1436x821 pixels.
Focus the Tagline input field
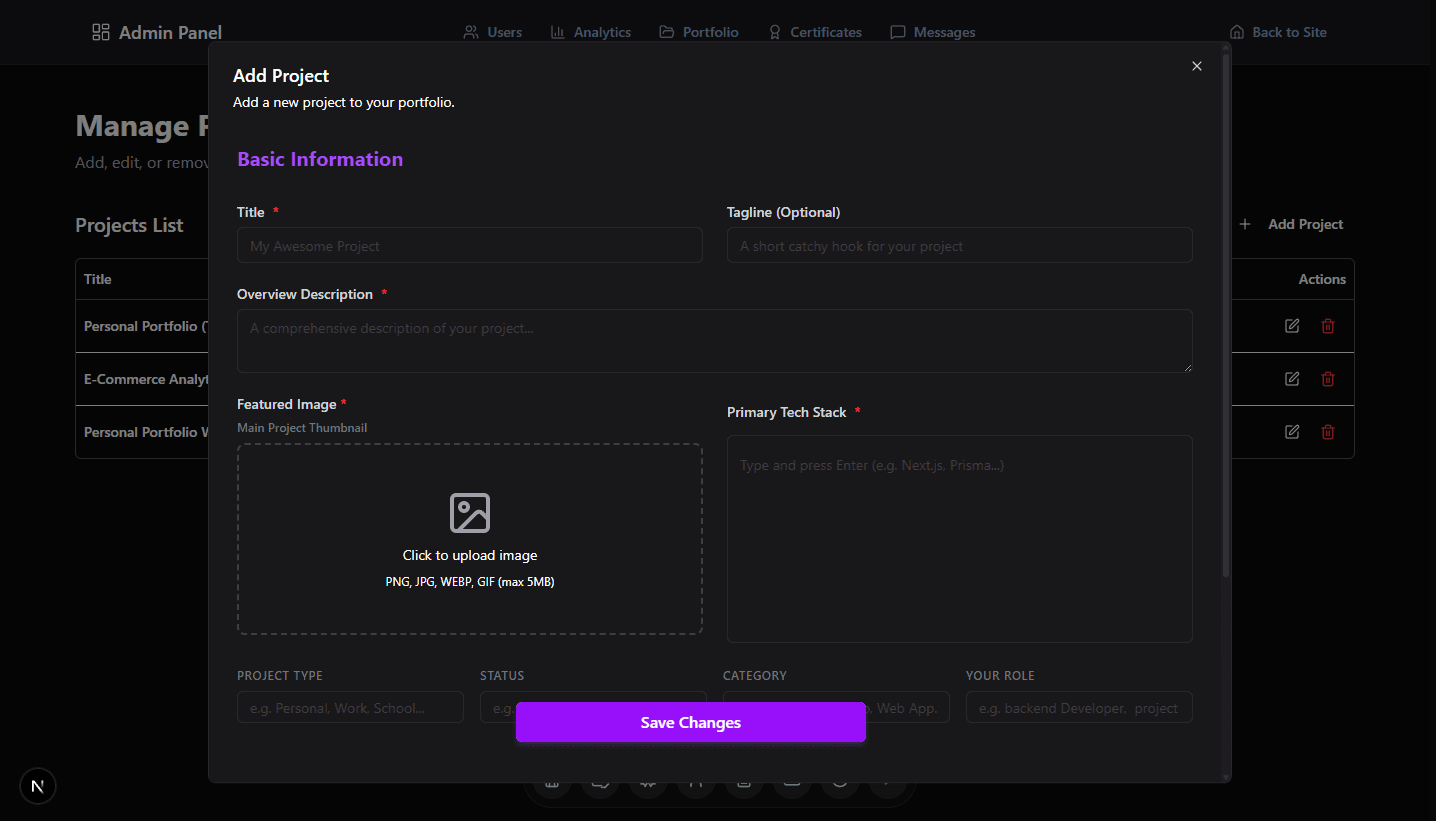click(959, 245)
